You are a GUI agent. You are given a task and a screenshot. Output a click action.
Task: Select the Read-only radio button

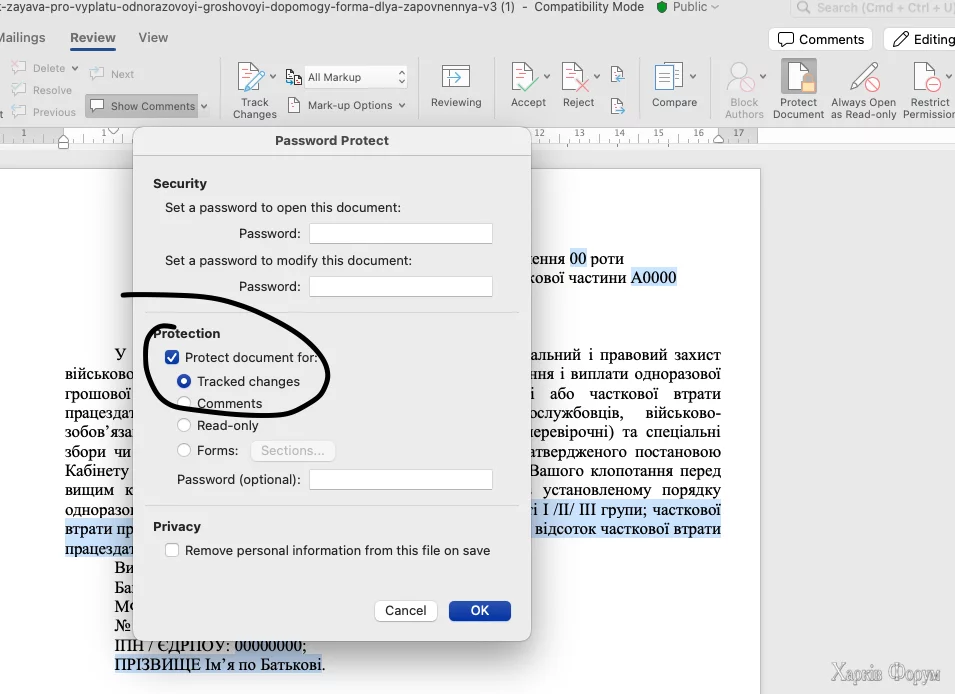pos(184,426)
